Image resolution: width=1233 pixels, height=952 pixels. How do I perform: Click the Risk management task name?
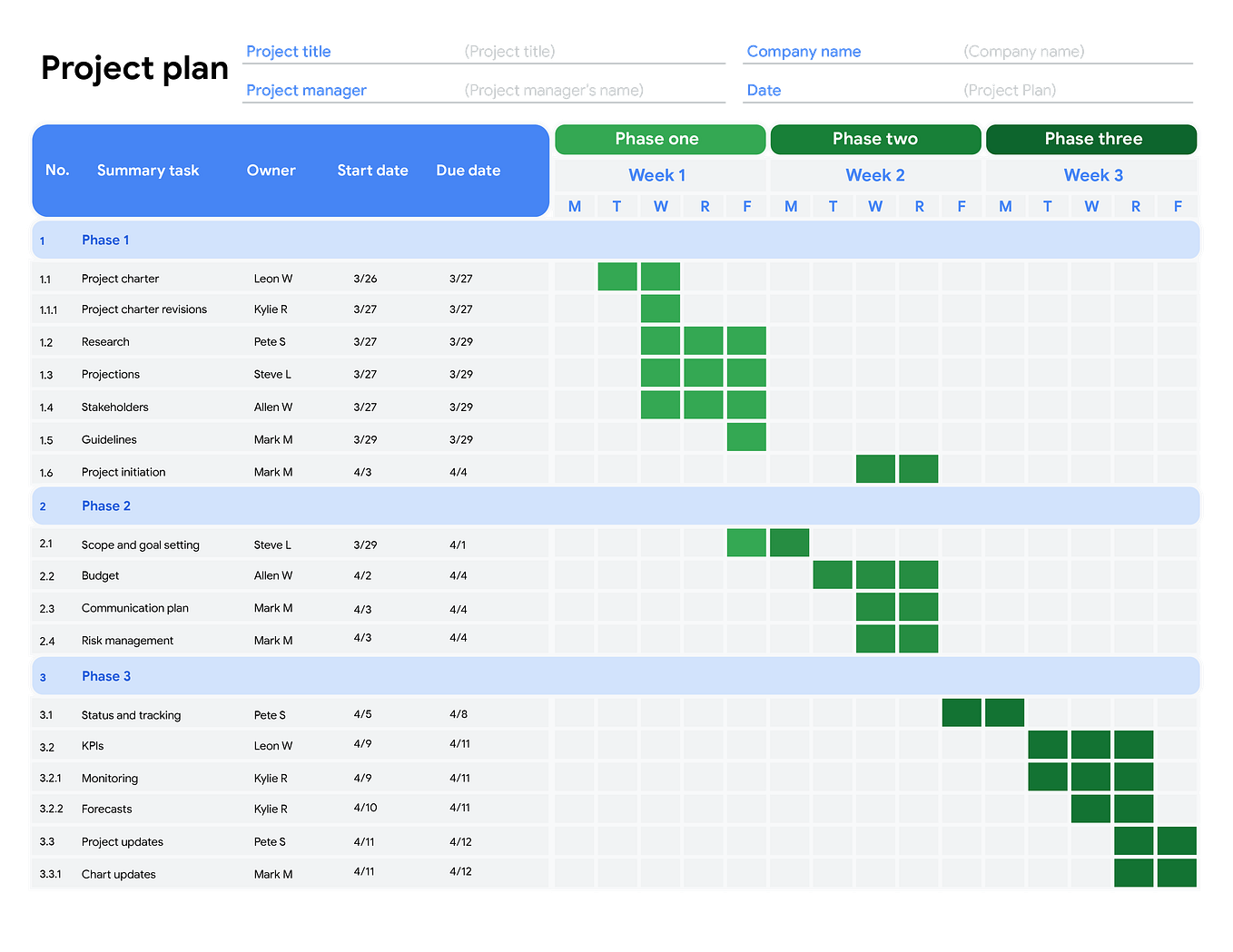[x=127, y=640]
